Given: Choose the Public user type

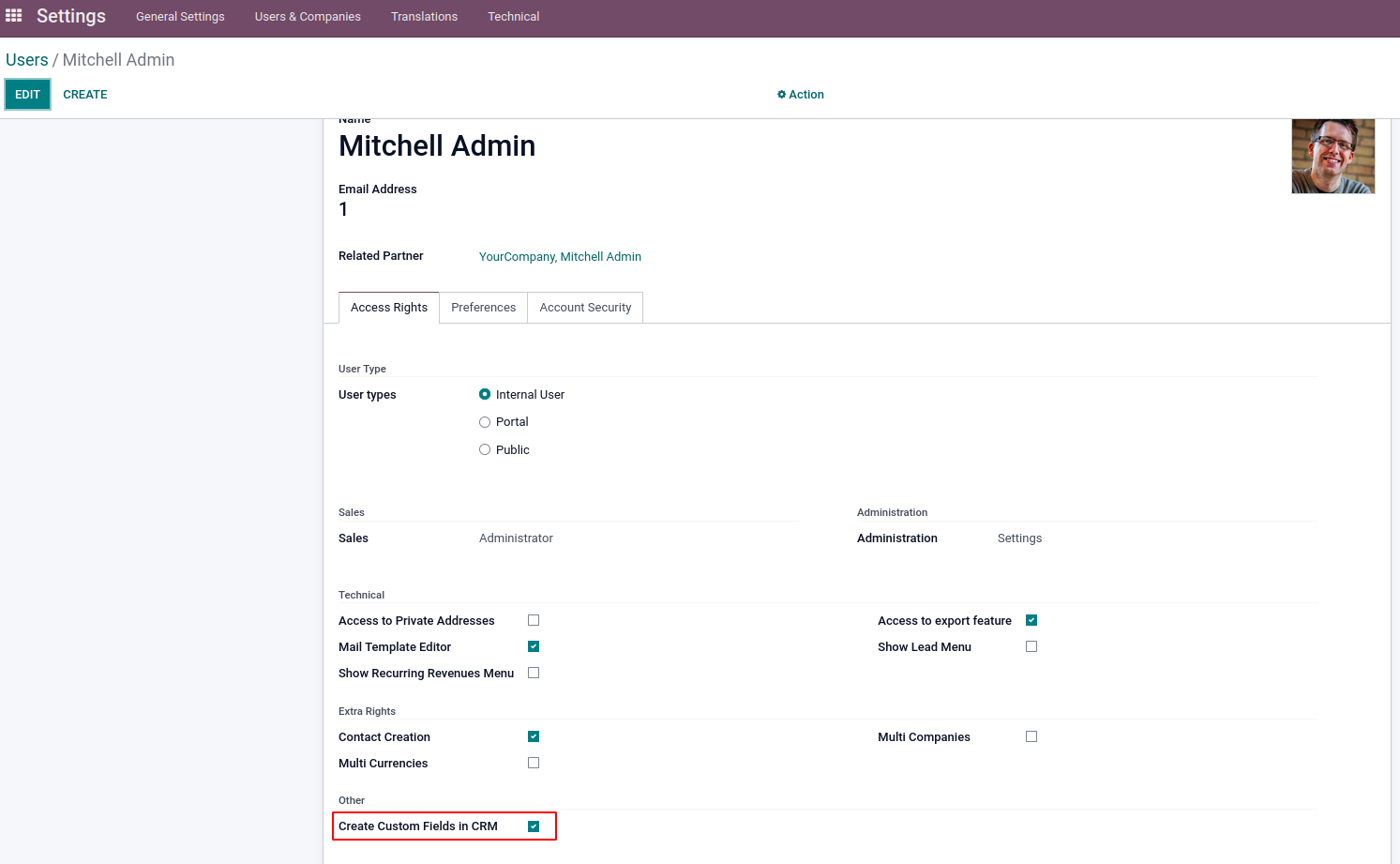Looking at the screenshot, I should coord(485,450).
